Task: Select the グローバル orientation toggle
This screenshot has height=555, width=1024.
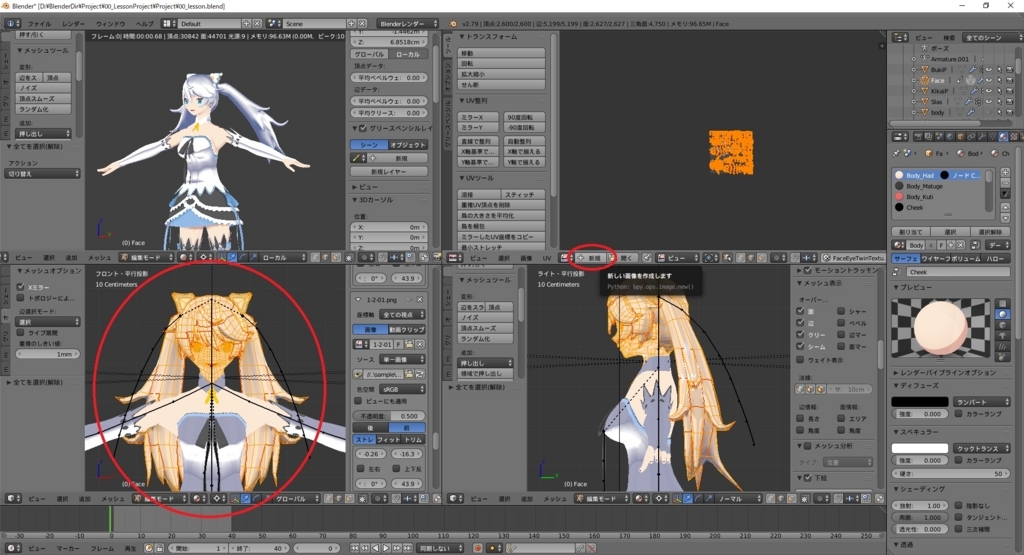Action: click(x=370, y=54)
